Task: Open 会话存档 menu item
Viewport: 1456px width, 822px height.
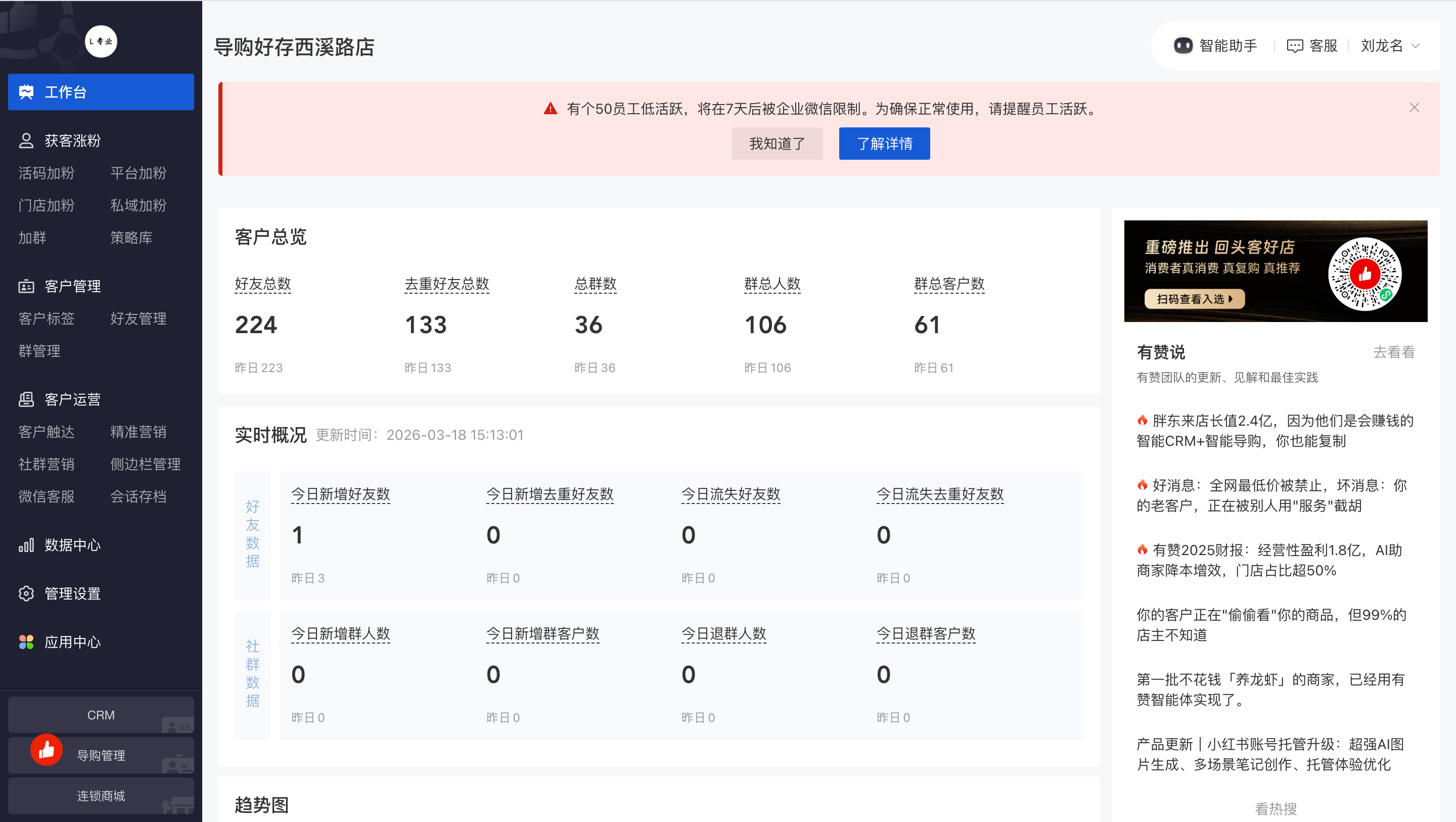Action: pyautogui.click(x=139, y=496)
